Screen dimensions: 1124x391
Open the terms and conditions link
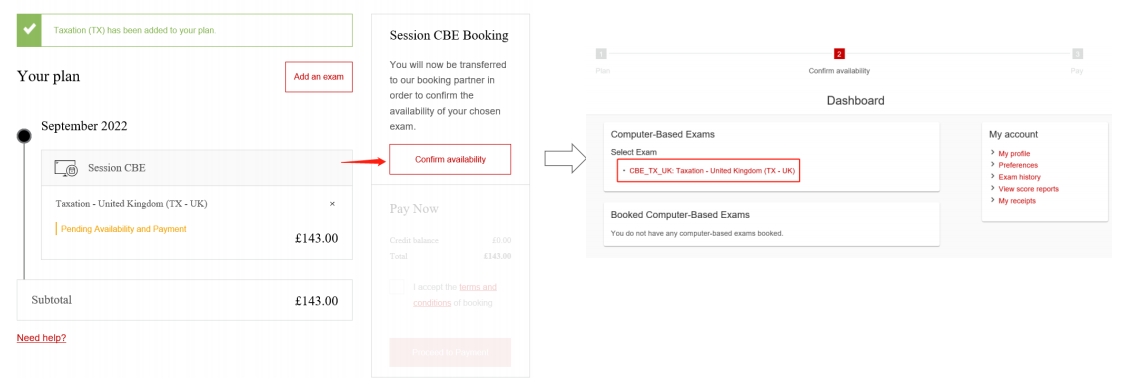coord(454,295)
